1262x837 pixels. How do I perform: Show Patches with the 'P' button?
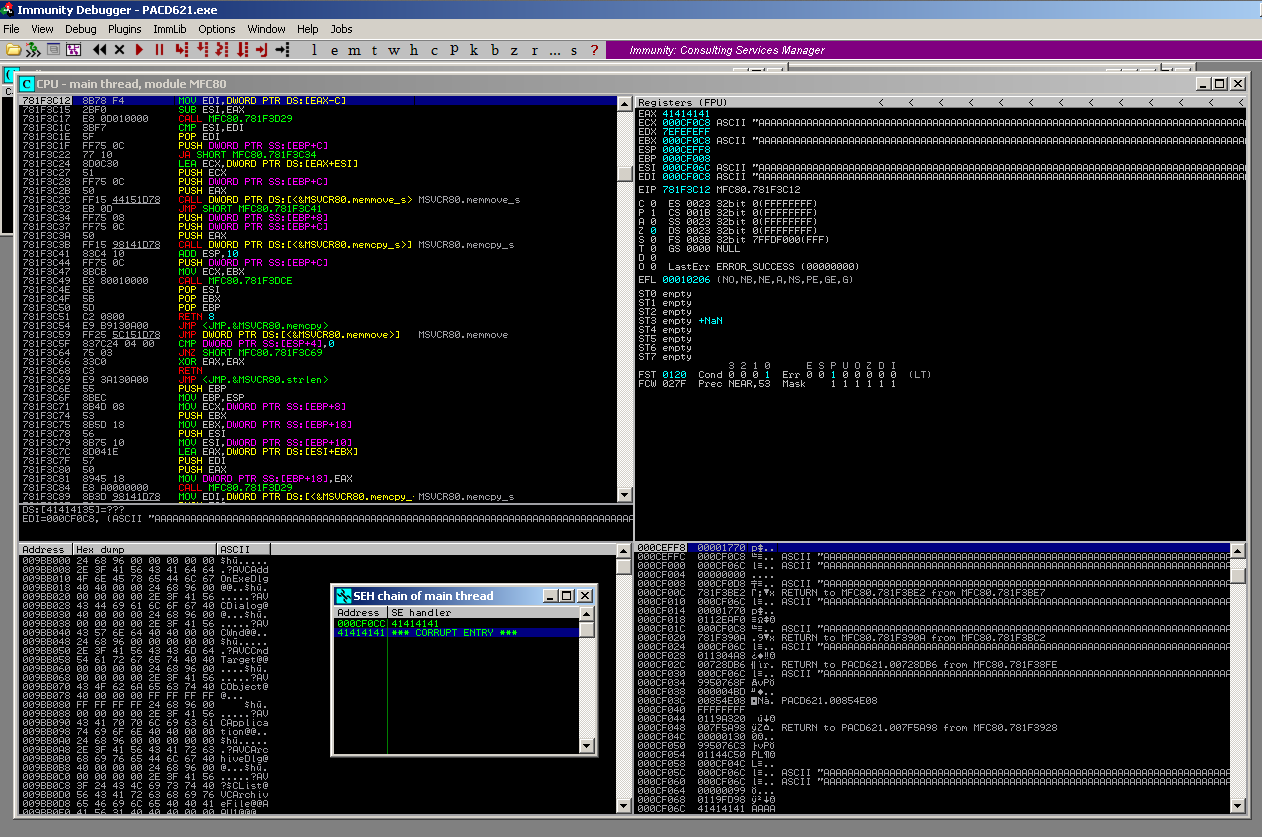(454, 49)
